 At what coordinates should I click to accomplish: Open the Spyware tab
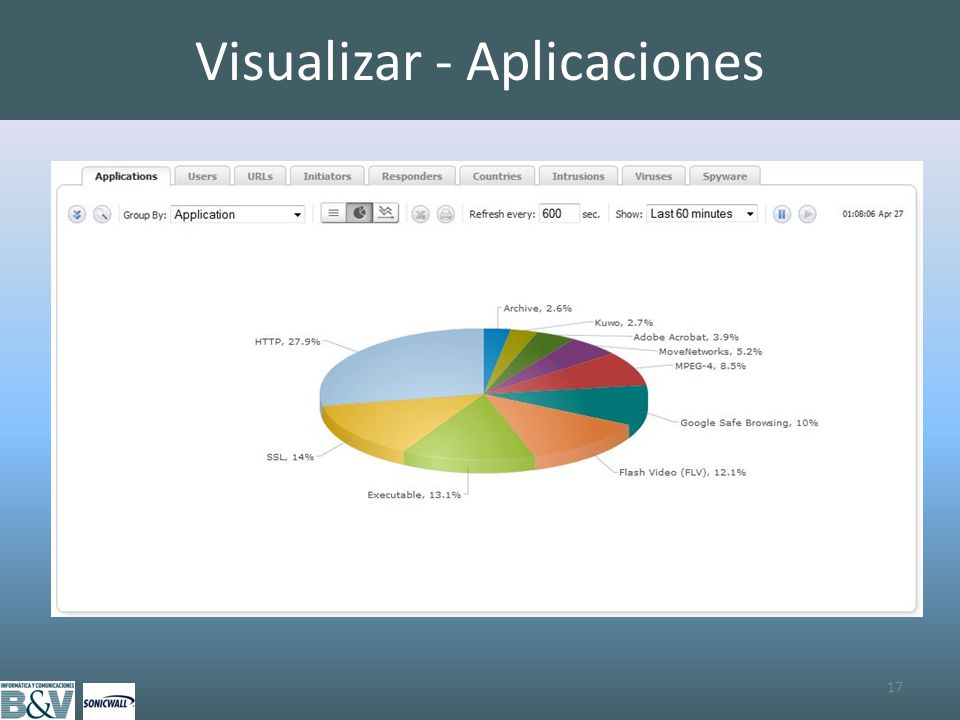(725, 176)
